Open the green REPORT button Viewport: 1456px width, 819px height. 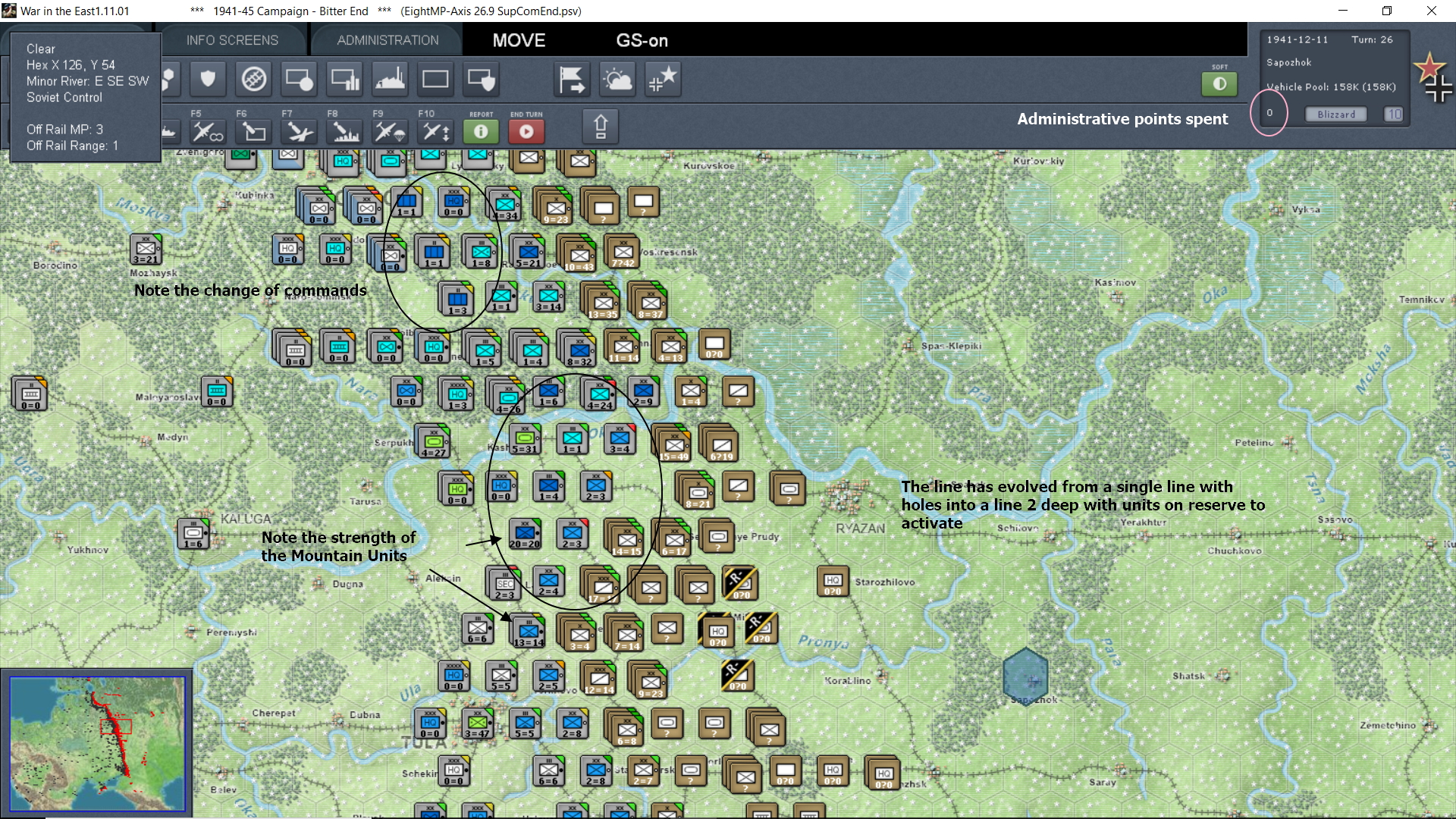point(481,132)
